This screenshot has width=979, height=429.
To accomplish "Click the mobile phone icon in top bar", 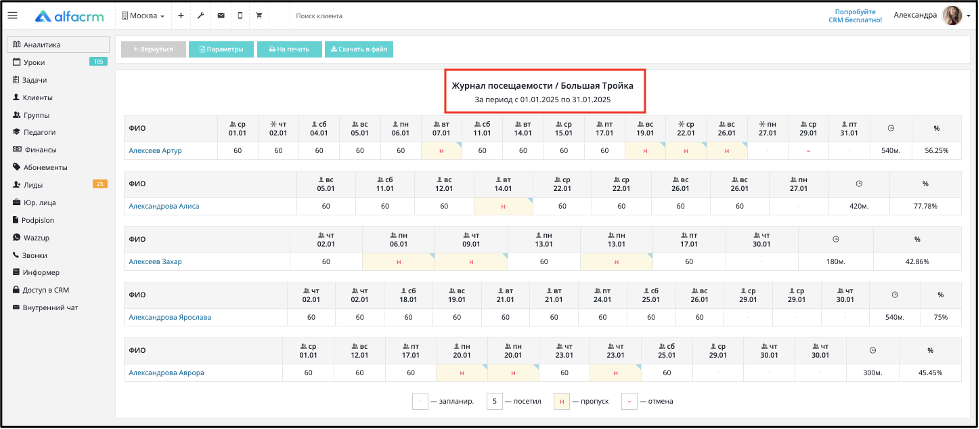I will click(x=240, y=16).
